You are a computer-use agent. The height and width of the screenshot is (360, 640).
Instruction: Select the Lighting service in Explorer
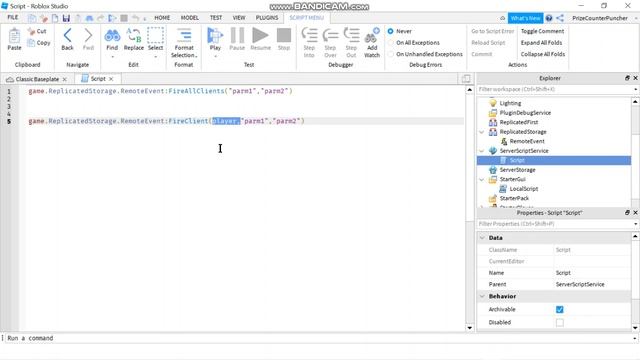click(510, 103)
